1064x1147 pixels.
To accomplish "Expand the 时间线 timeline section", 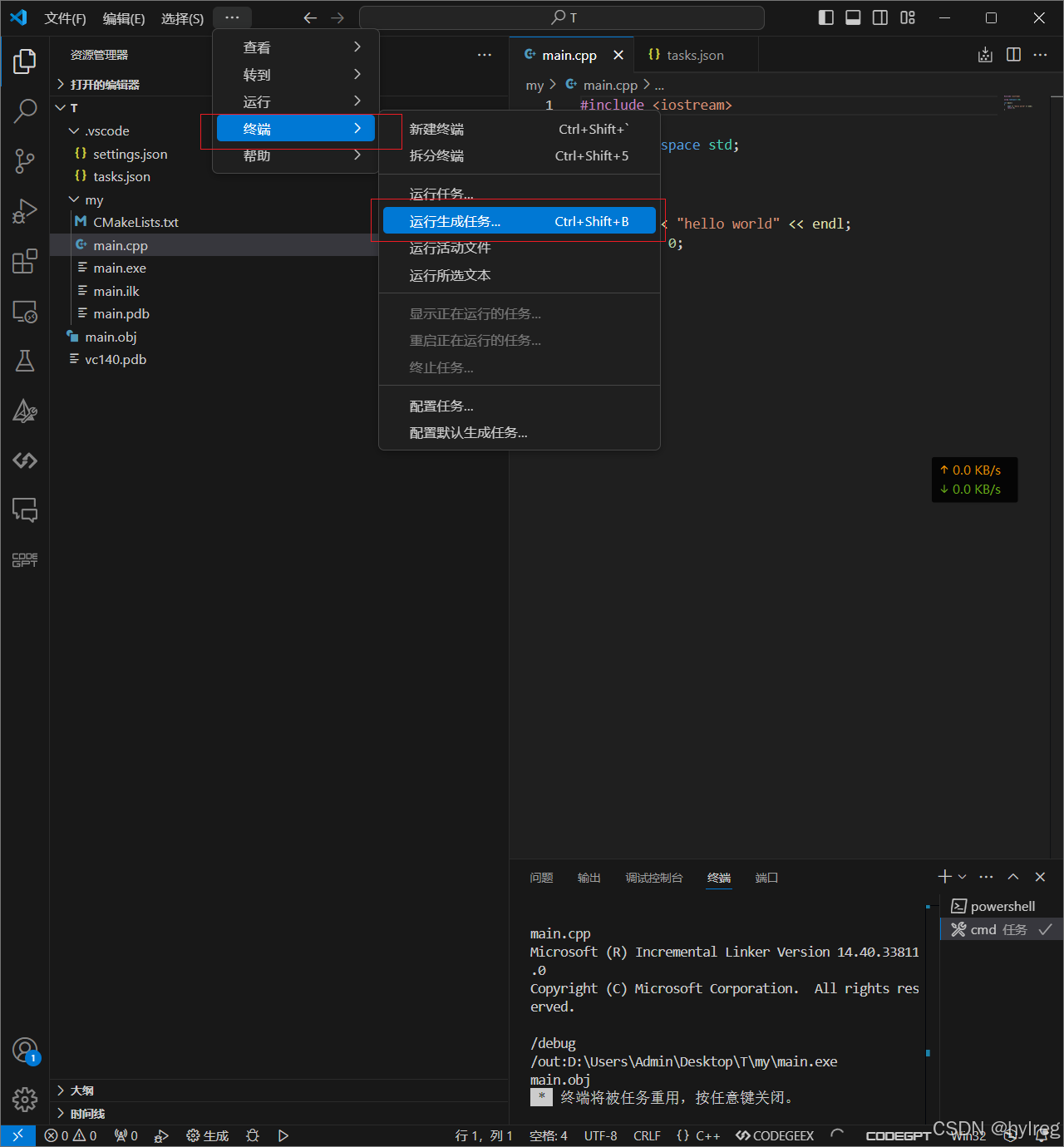I will [279, 1113].
